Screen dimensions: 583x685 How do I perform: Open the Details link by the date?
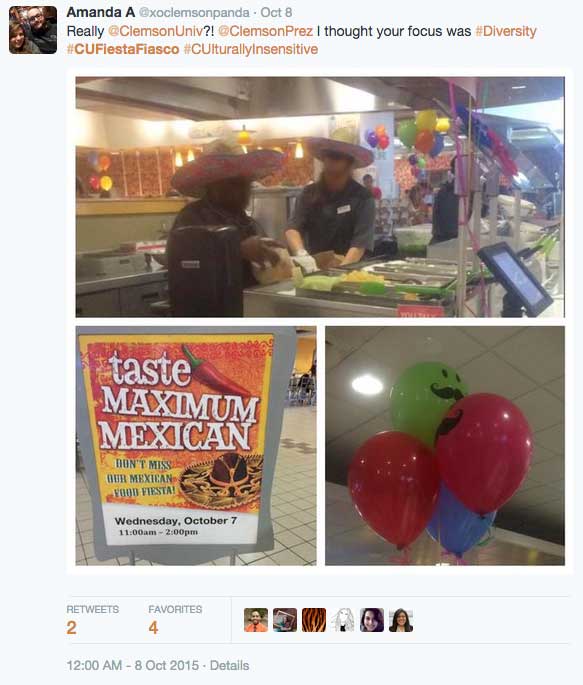(229, 665)
